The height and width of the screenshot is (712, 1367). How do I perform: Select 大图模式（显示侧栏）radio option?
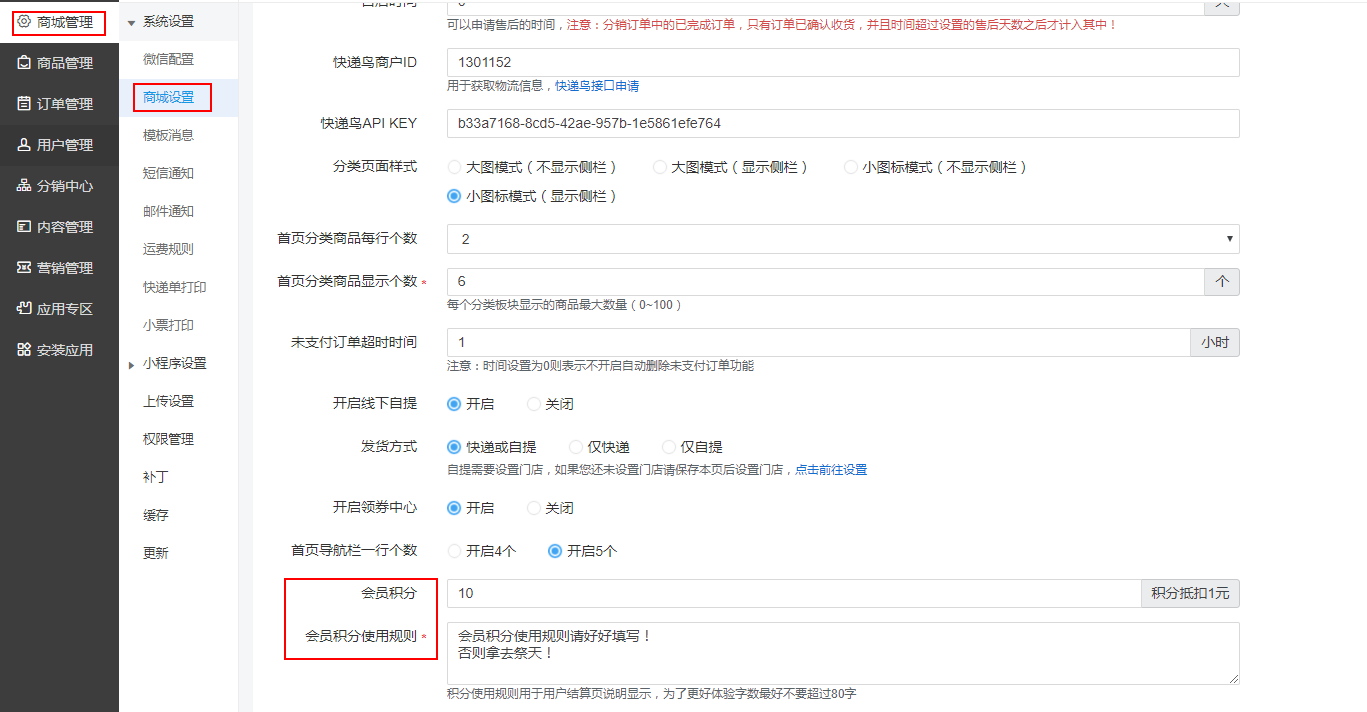click(660, 167)
